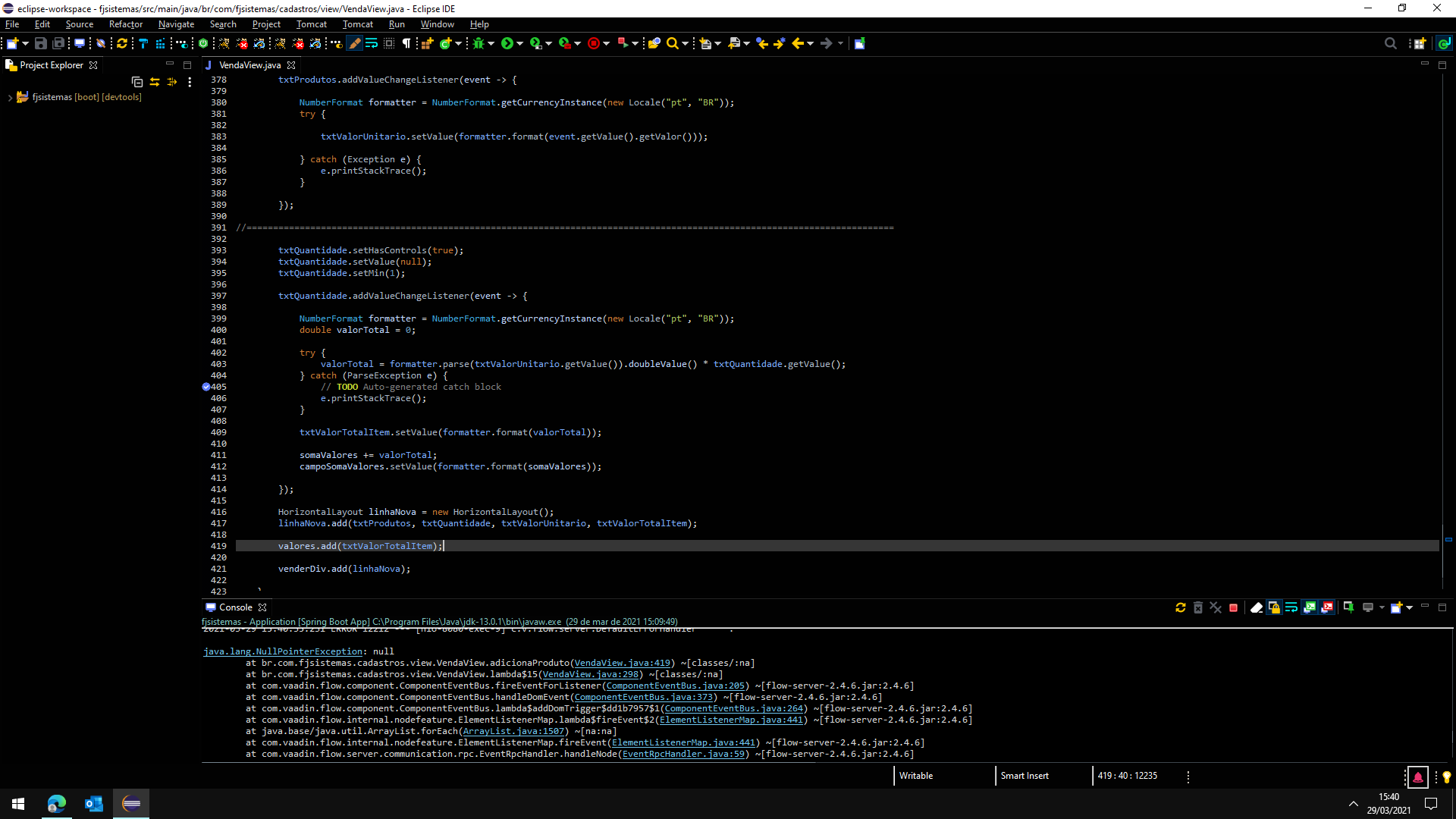Click the editor overview ruler marker
1456x819 pixels.
(x=1448, y=540)
